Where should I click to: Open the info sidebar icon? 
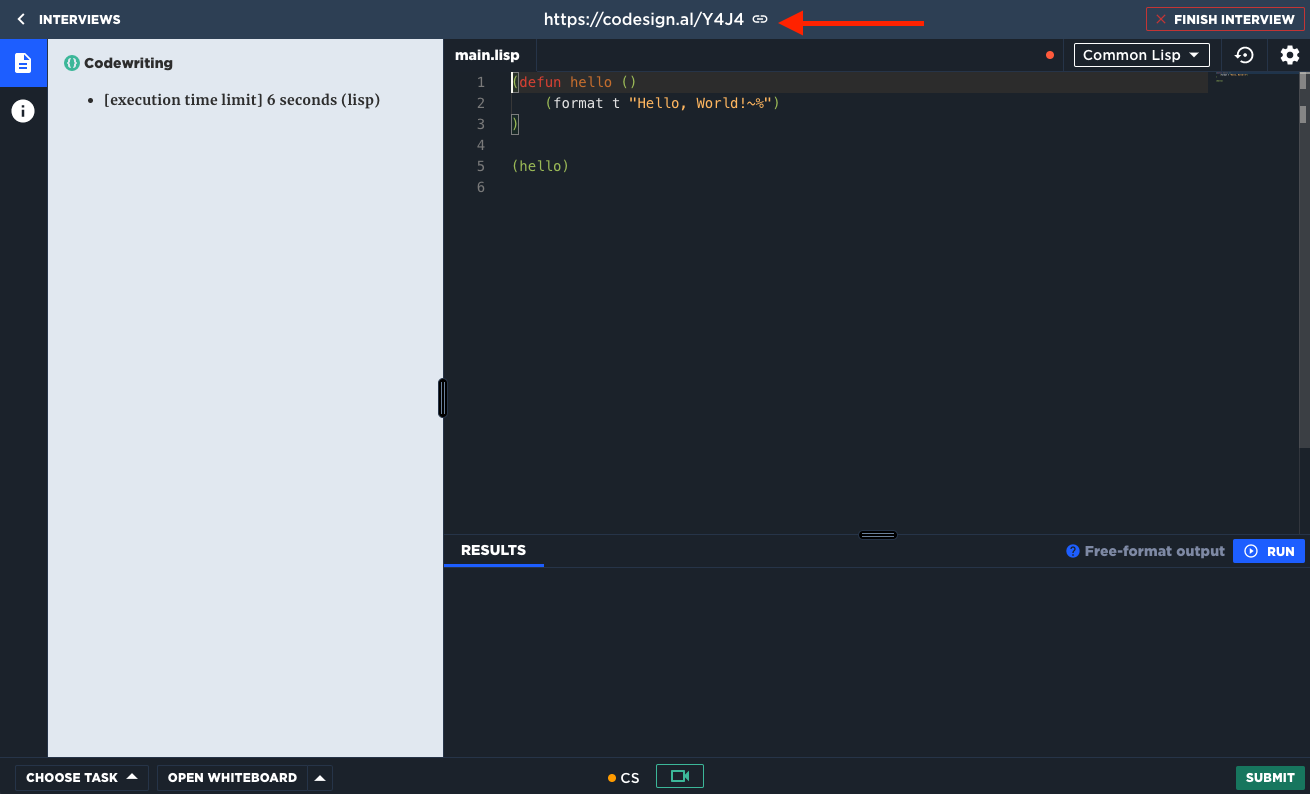coord(23,111)
